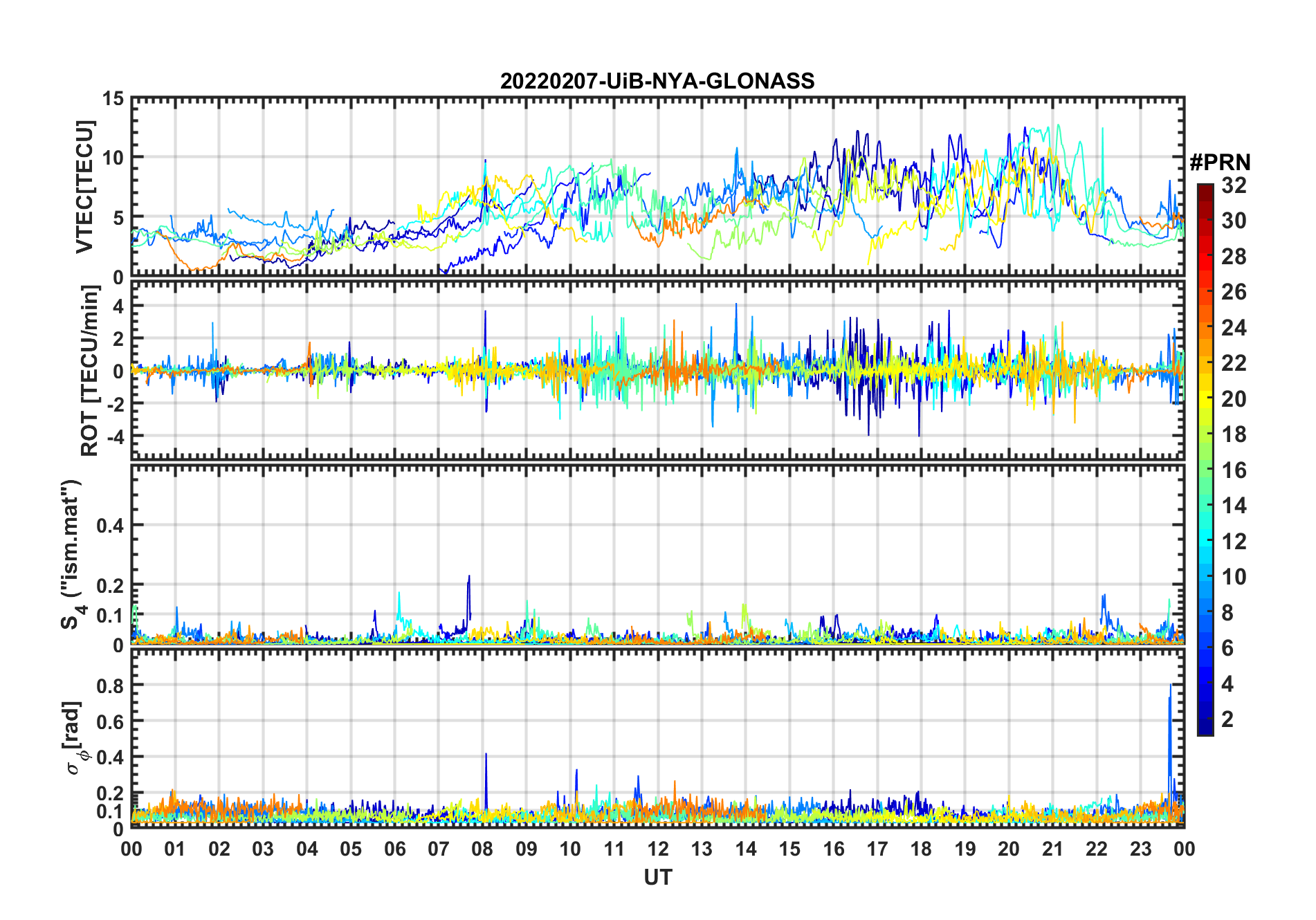Viewport: 1316px width, 920px height.
Task: Click ROT axis tick label "2"
Action: click(x=118, y=338)
